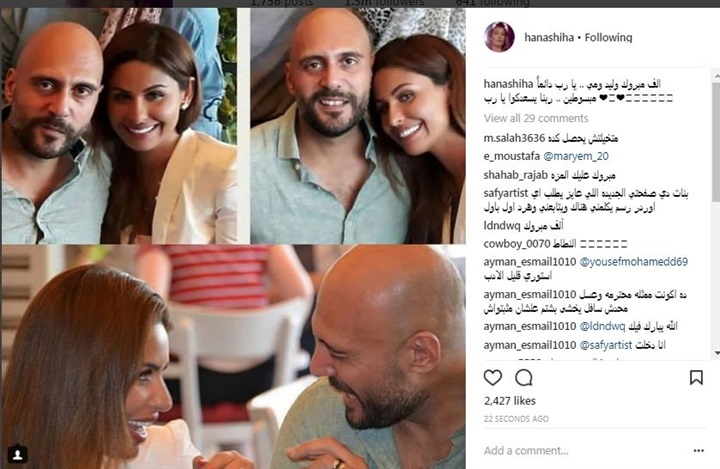Viewport: 720px width, 469px height.
Task: Toggle the Following status button
Action: pos(608,37)
